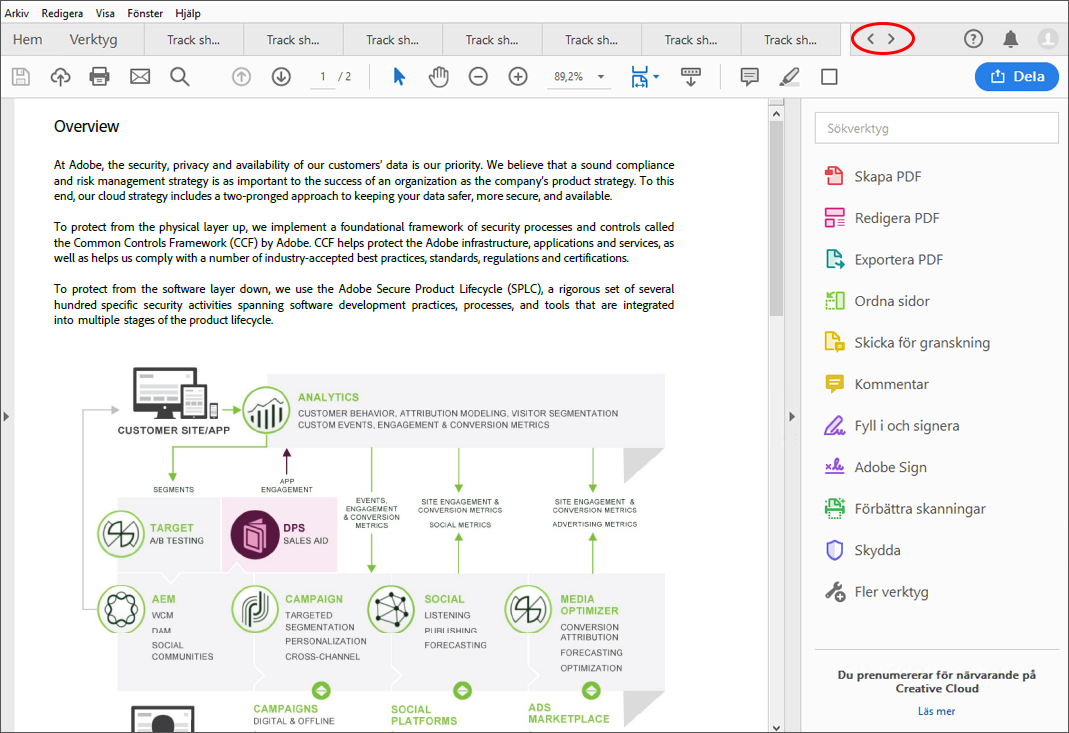Expand the left navigation pane
1069x733 pixels.
click(x=6, y=416)
